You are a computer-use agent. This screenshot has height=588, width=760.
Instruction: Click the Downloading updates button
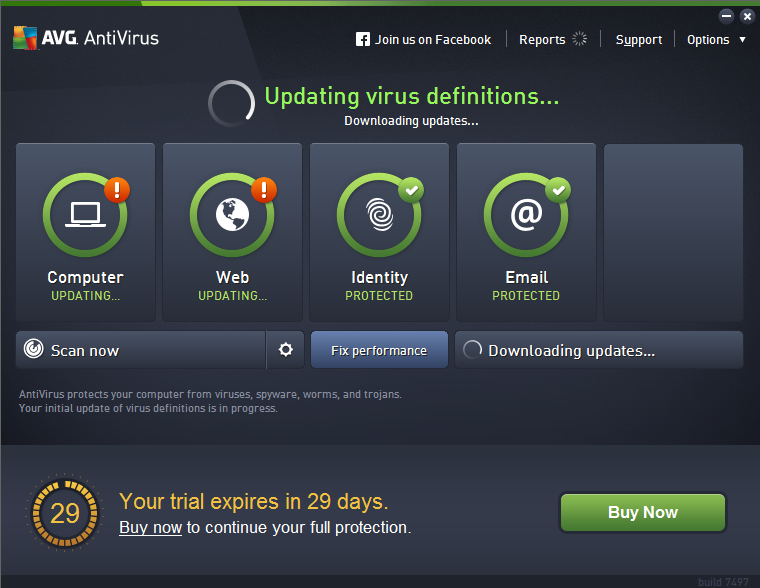tap(599, 350)
